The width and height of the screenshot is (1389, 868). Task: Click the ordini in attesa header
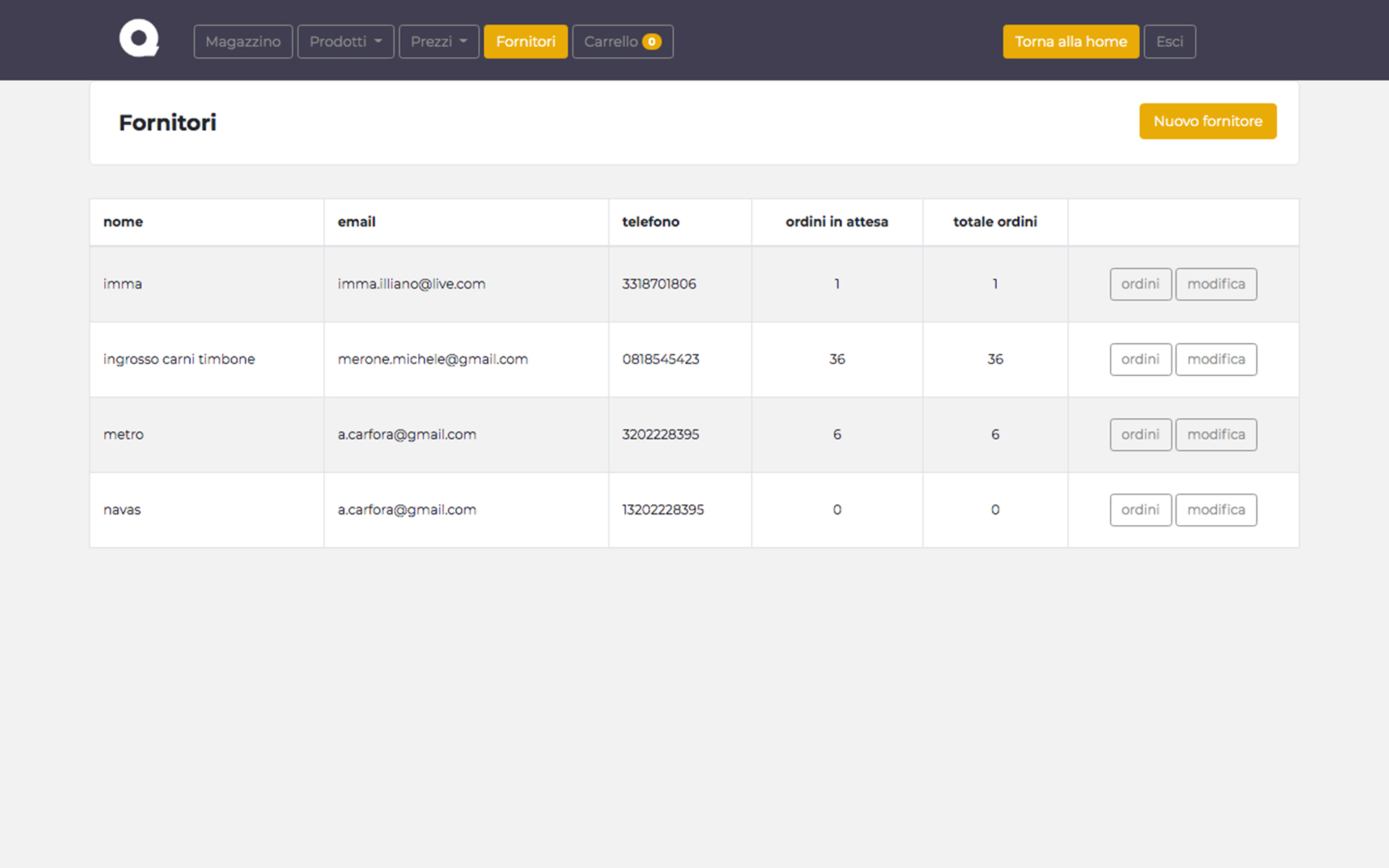point(837,222)
